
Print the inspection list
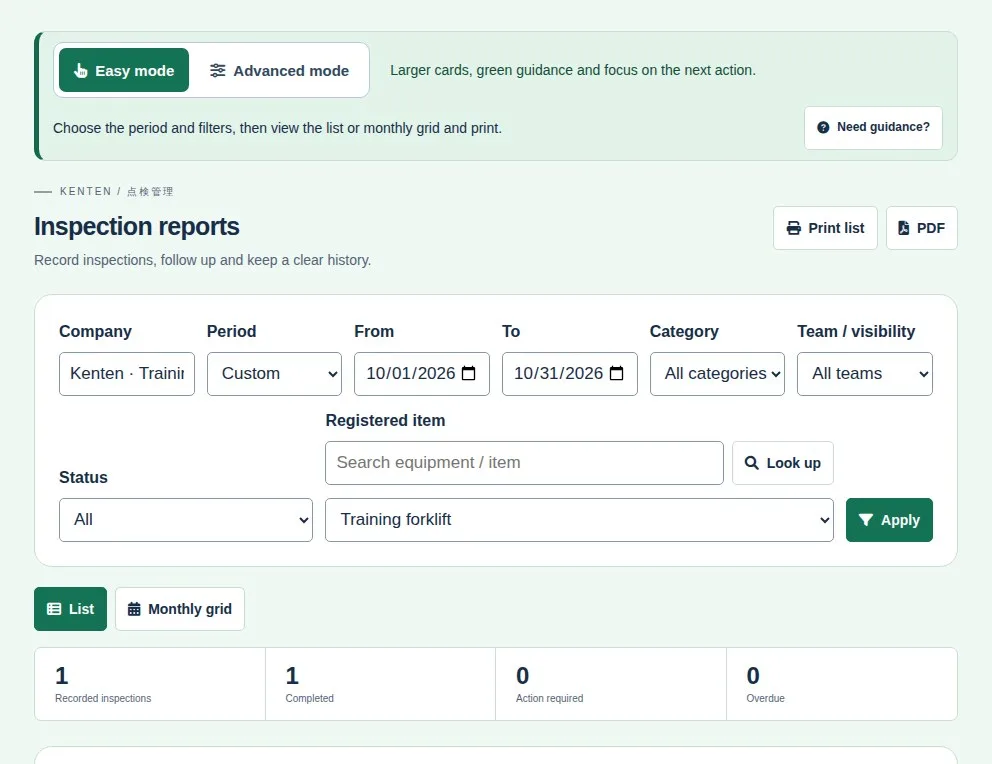click(x=825, y=228)
